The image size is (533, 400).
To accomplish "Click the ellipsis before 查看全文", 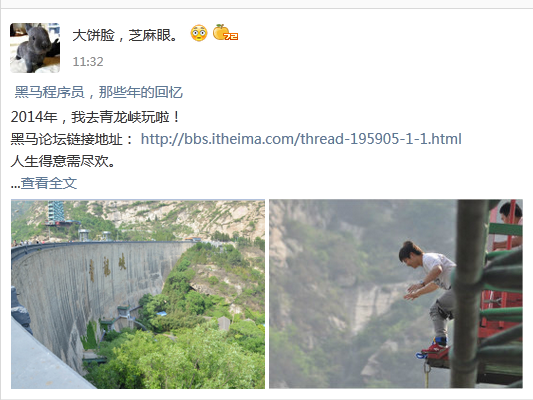I will pyautogui.click(x=15, y=186).
